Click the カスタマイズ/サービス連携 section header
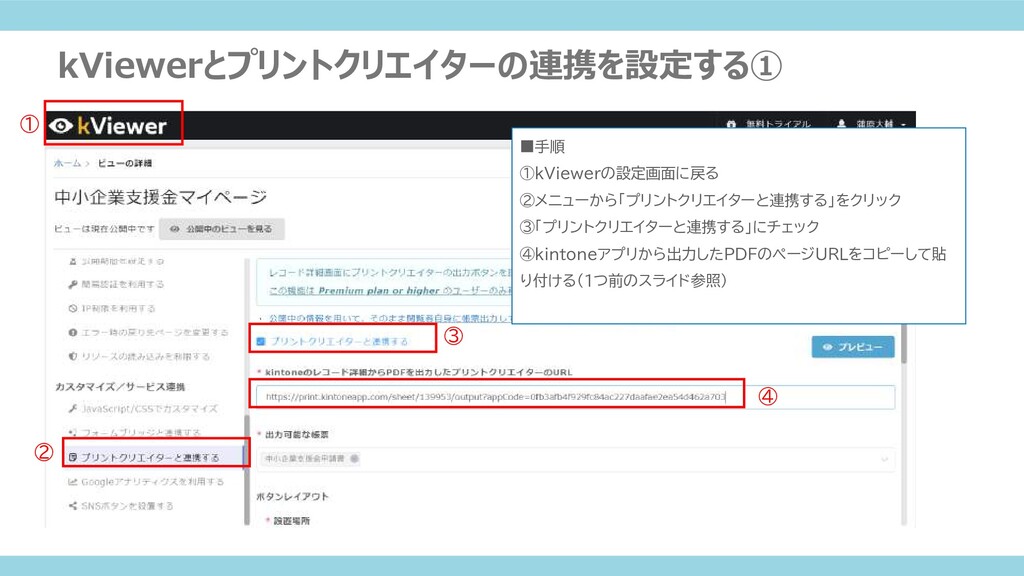The image size is (1024, 576). (120, 387)
